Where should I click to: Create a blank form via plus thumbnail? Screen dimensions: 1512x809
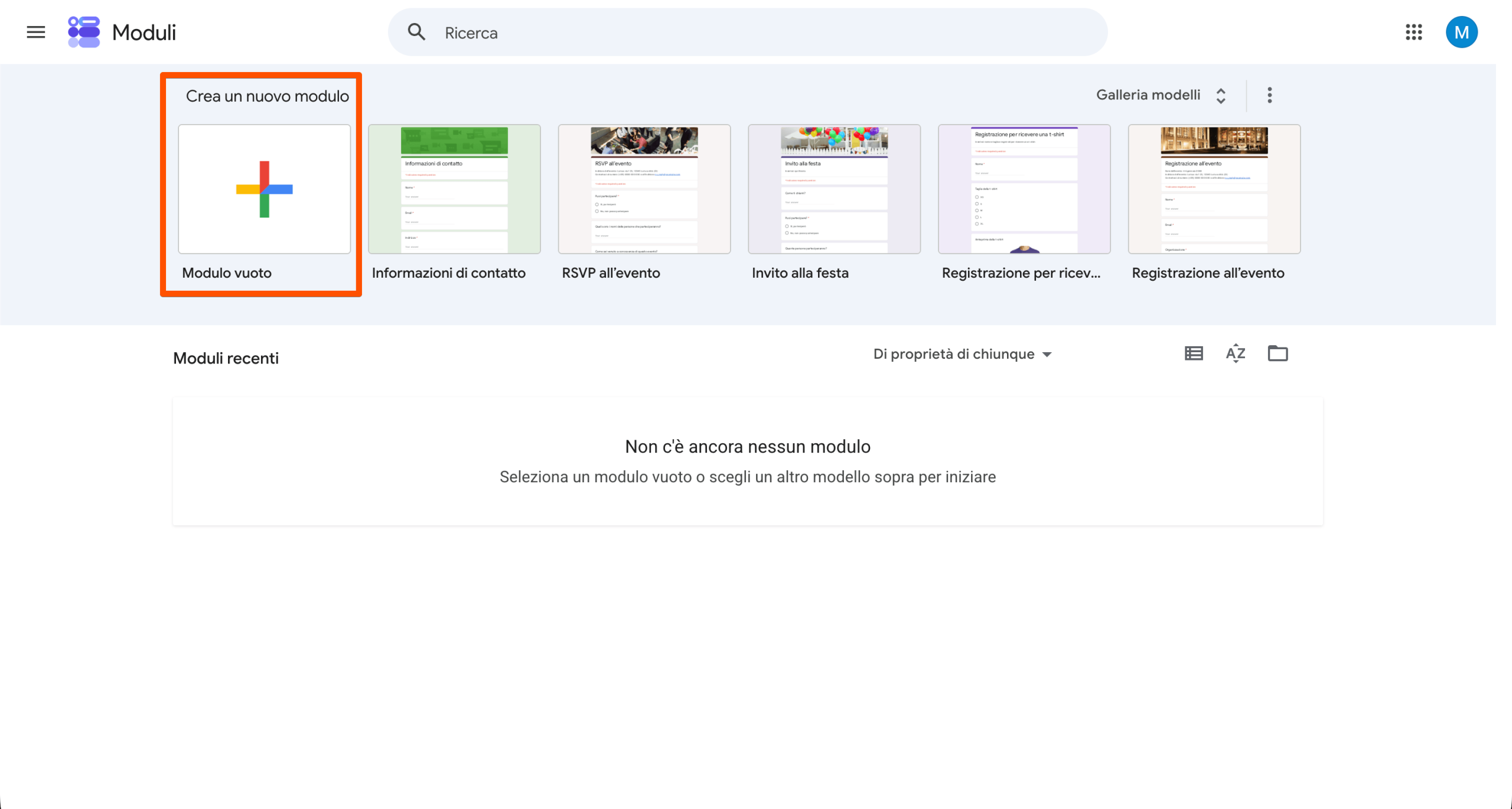265,189
